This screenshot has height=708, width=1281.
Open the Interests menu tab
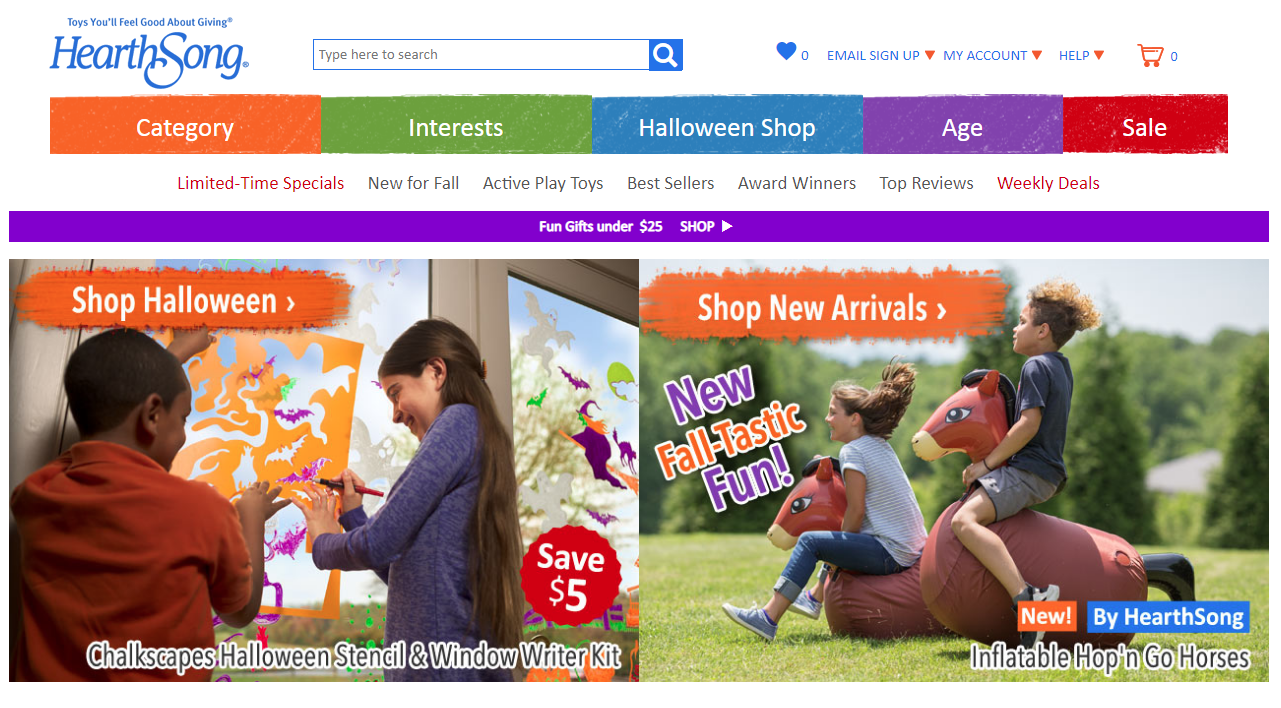456,125
